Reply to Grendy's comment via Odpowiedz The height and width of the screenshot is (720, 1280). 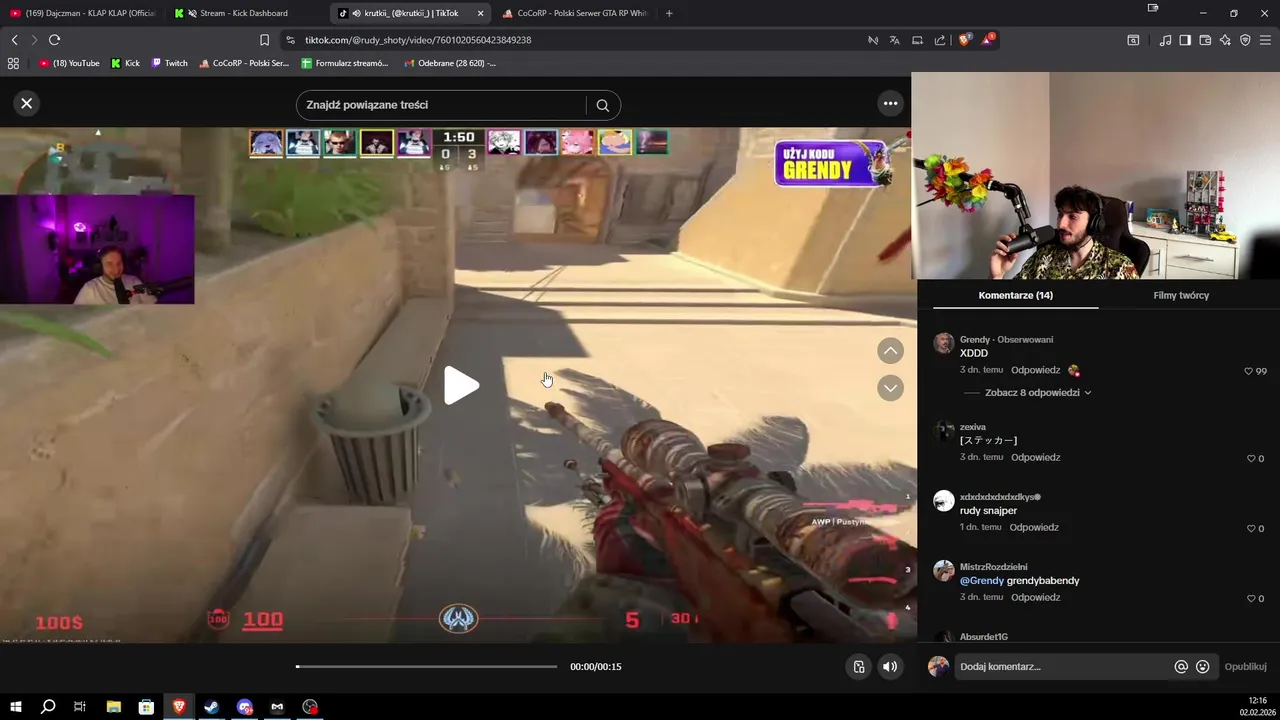(1035, 370)
